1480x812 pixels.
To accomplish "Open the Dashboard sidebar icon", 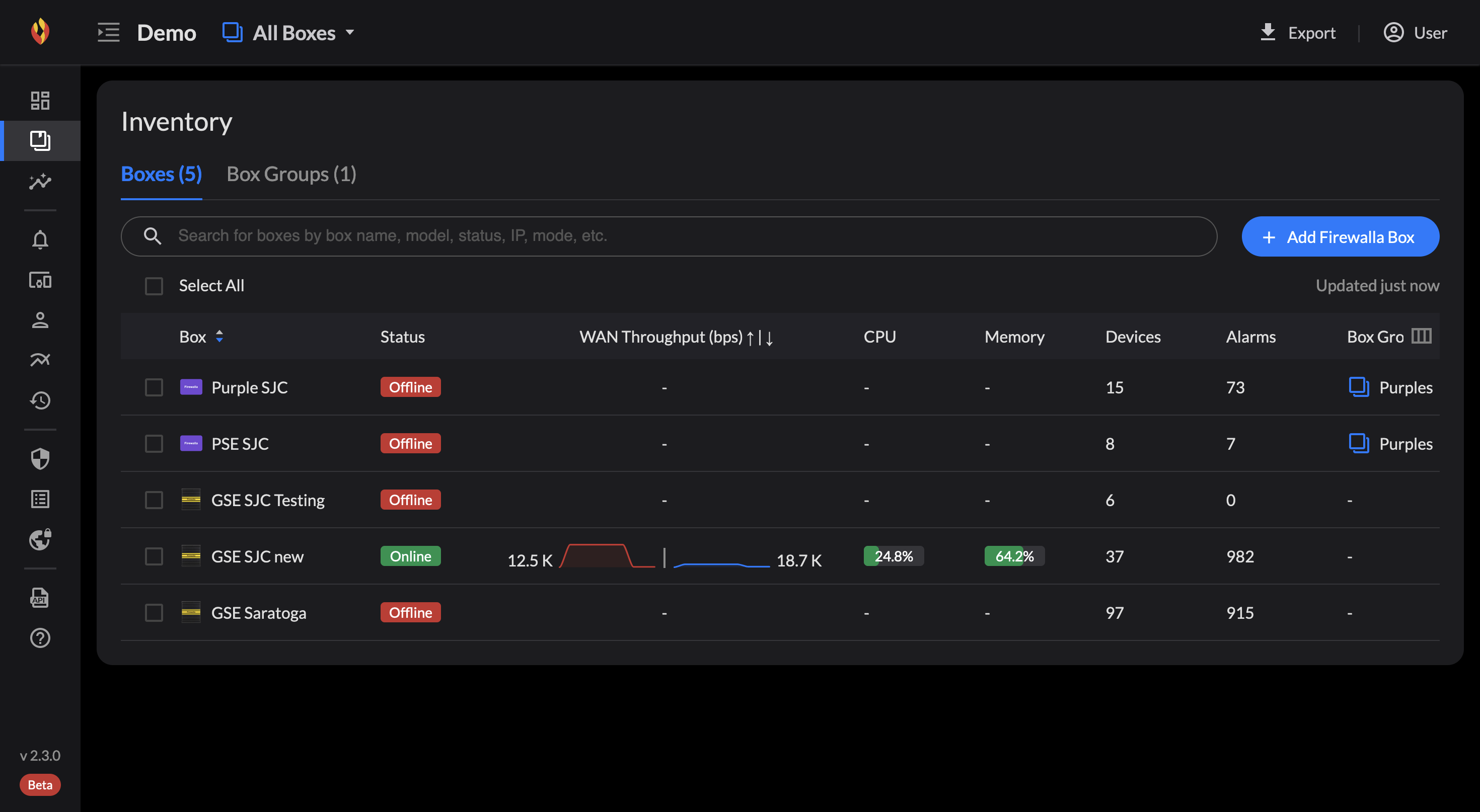I will tap(40, 101).
